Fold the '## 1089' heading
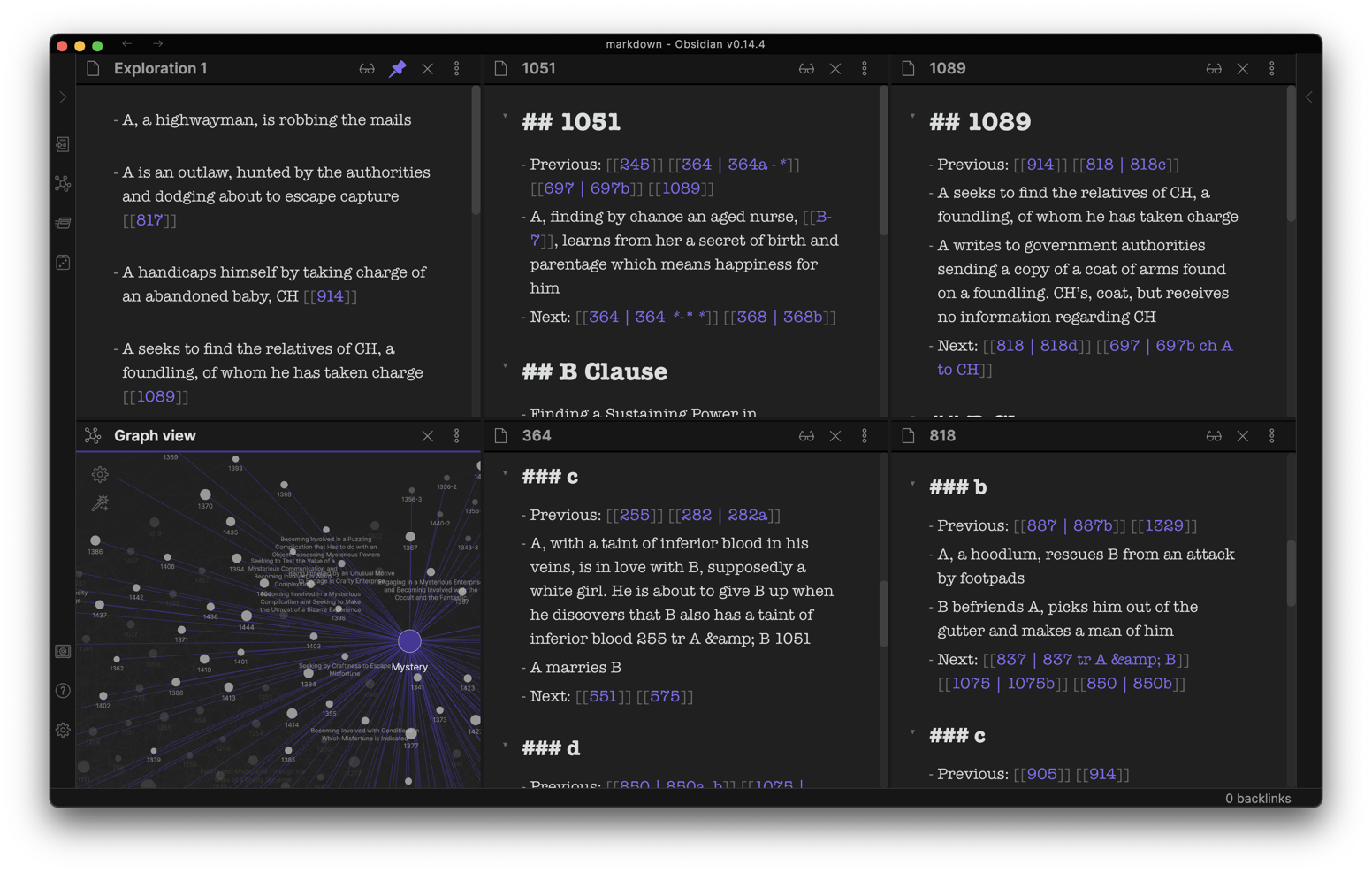Viewport: 1372px width, 873px height. [913, 116]
